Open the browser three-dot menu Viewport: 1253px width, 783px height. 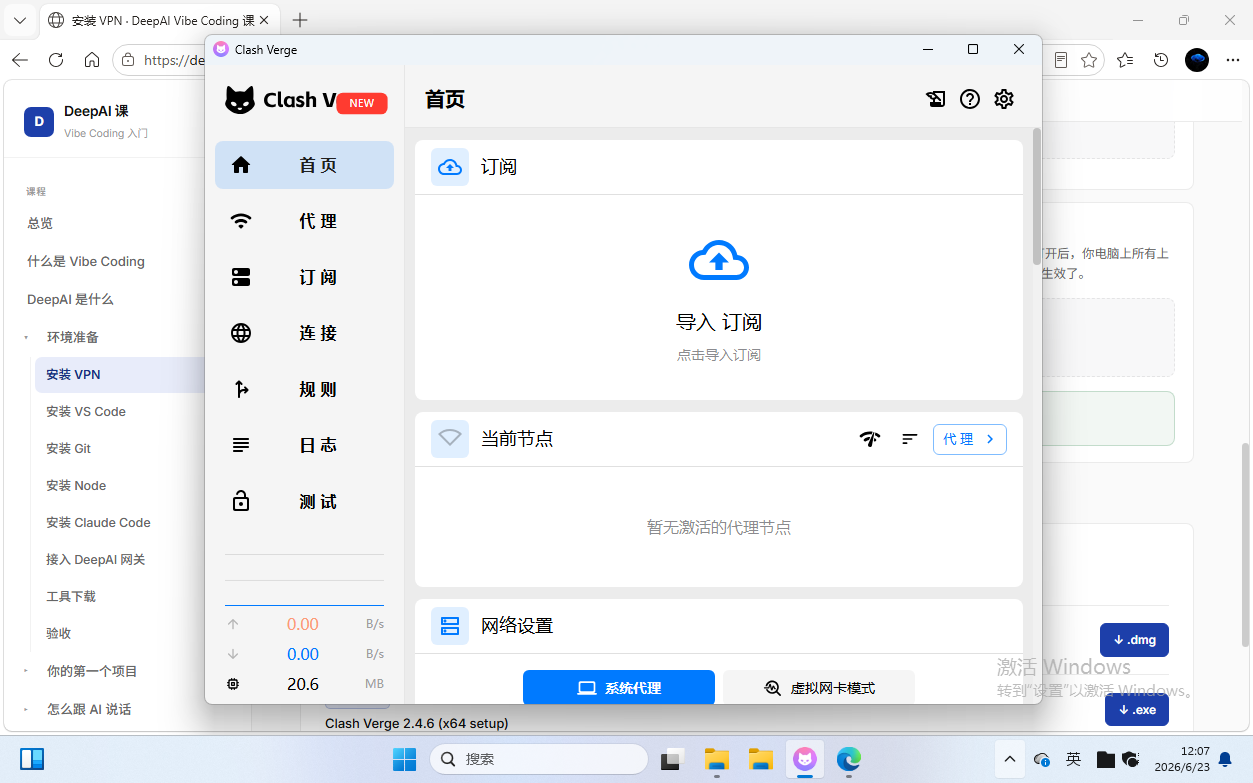point(1231,60)
